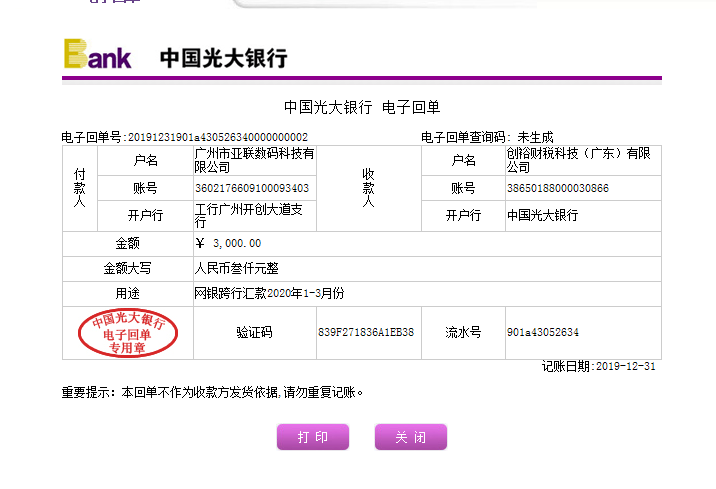This screenshot has width=716, height=489.
Task: Click the Everbright Bank logo
Action: (98, 54)
